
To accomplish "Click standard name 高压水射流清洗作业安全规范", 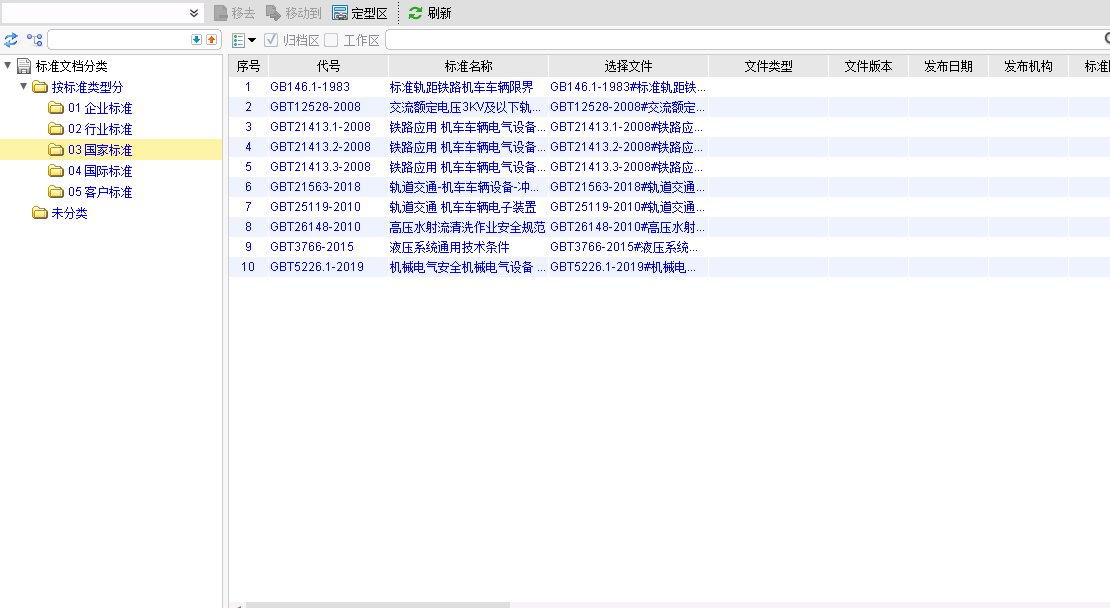I will pyautogui.click(x=467, y=226).
